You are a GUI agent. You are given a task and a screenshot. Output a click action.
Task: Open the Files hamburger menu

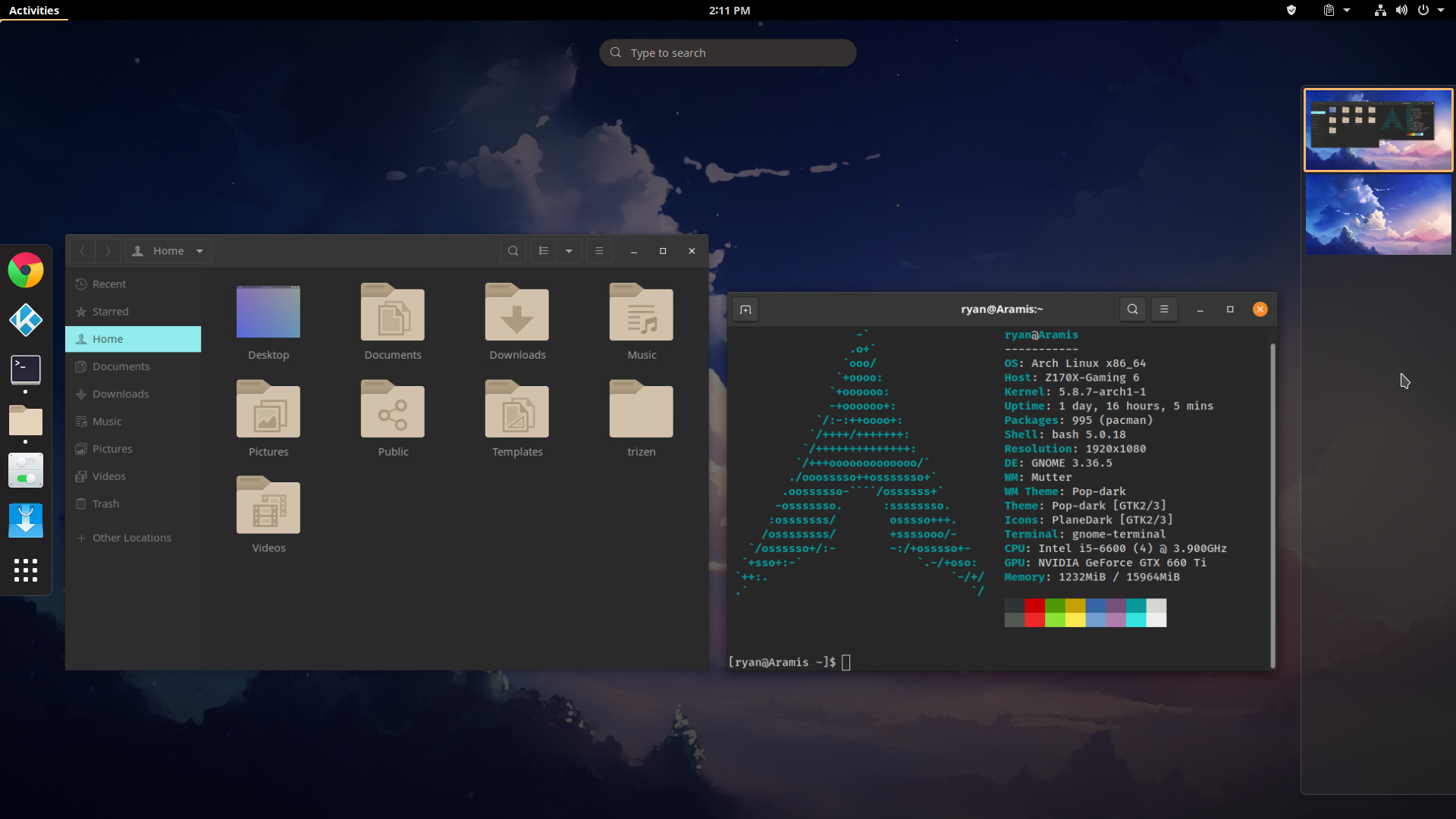599,251
